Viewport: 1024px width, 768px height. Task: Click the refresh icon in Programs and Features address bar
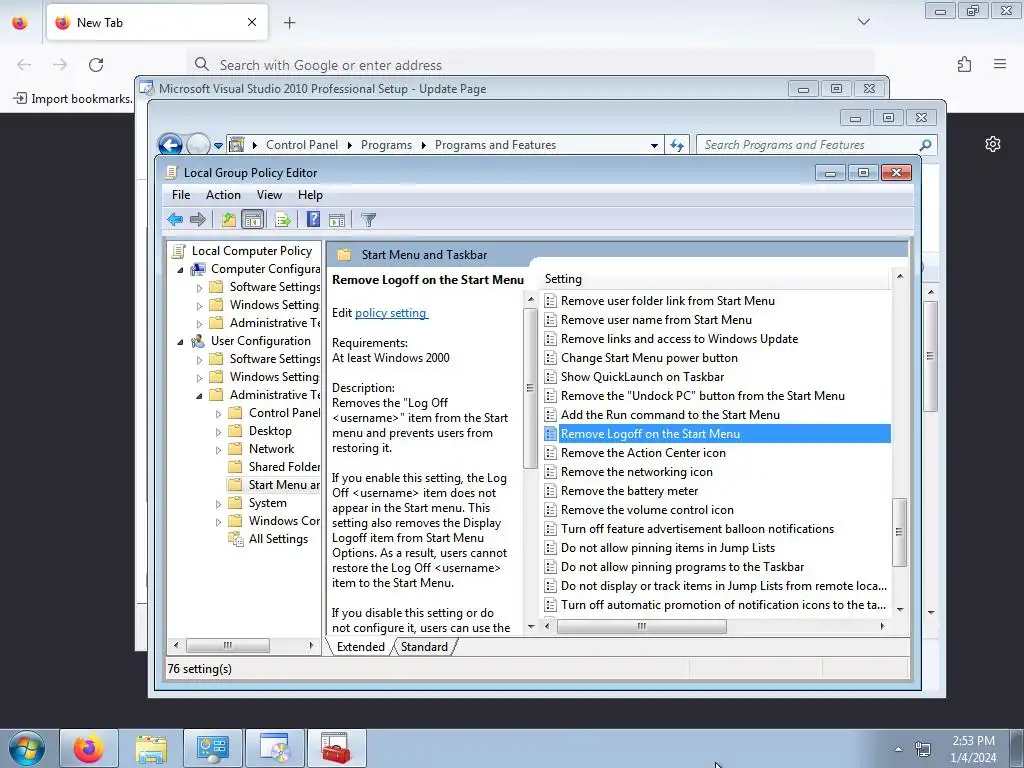pyautogui.click(x=677, y=145)
